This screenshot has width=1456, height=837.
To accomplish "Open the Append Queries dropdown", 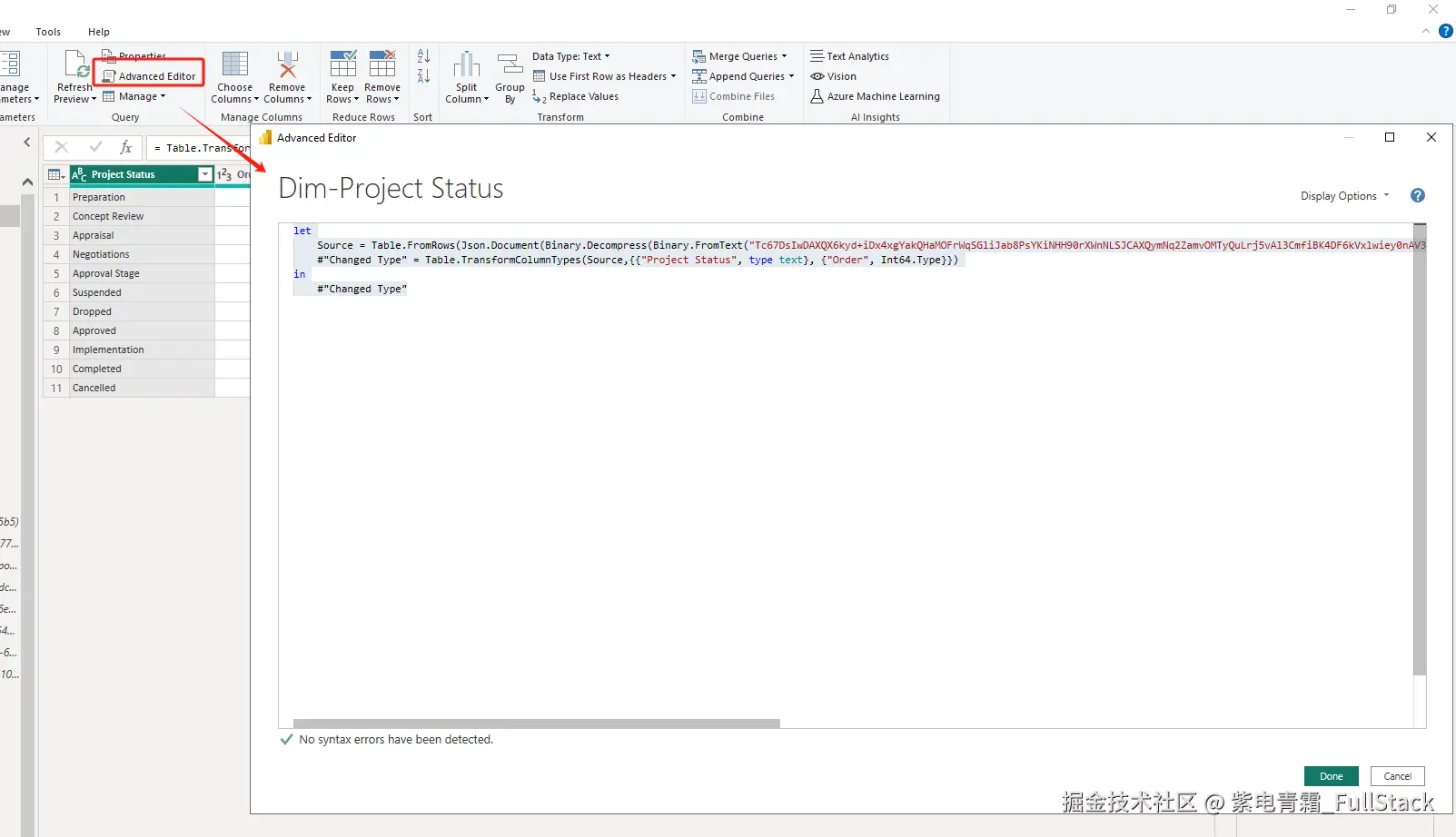I will tap(743, 76).
